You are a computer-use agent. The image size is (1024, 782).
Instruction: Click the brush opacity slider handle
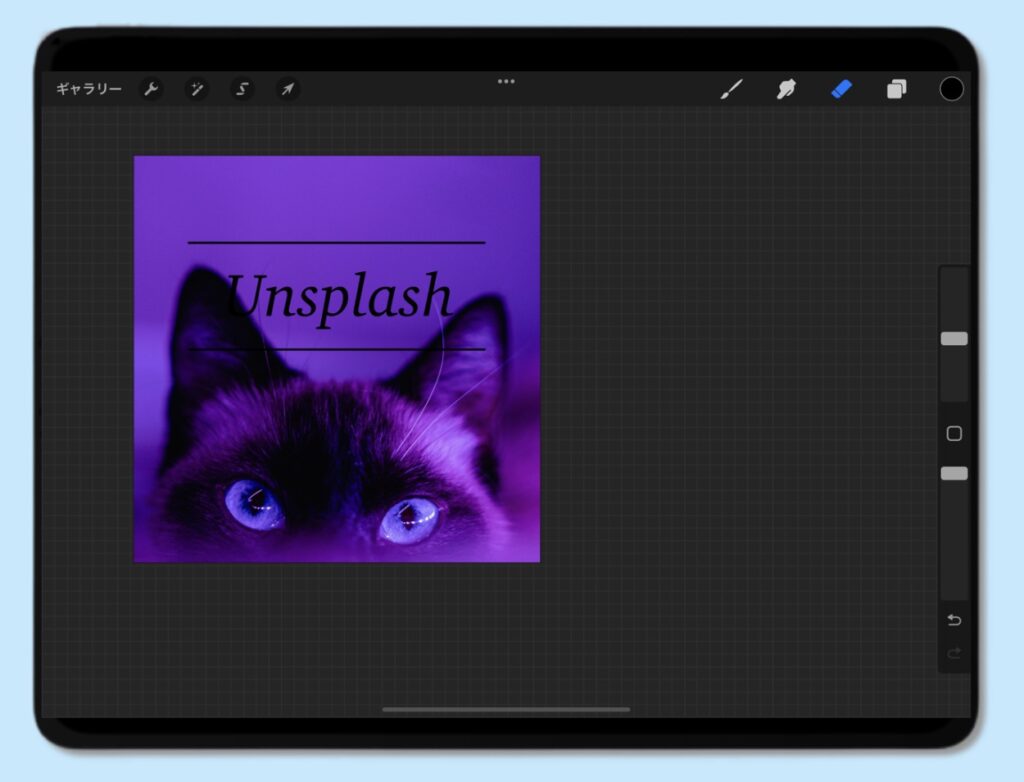pos(954,474)
